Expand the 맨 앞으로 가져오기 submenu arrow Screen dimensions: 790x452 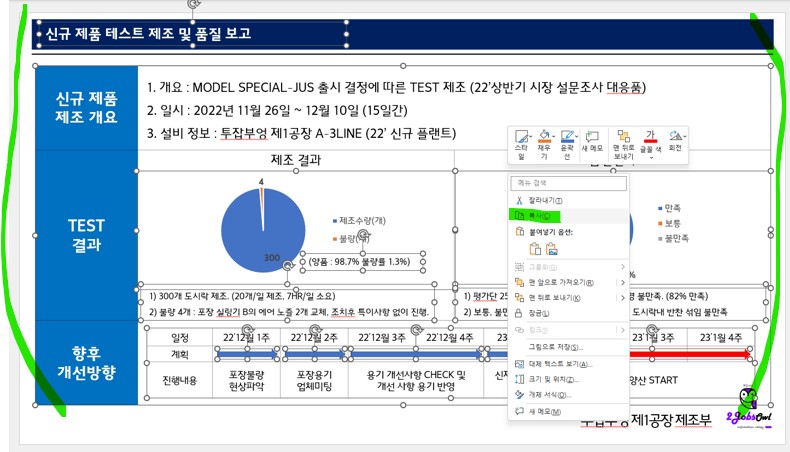(623, 283)
